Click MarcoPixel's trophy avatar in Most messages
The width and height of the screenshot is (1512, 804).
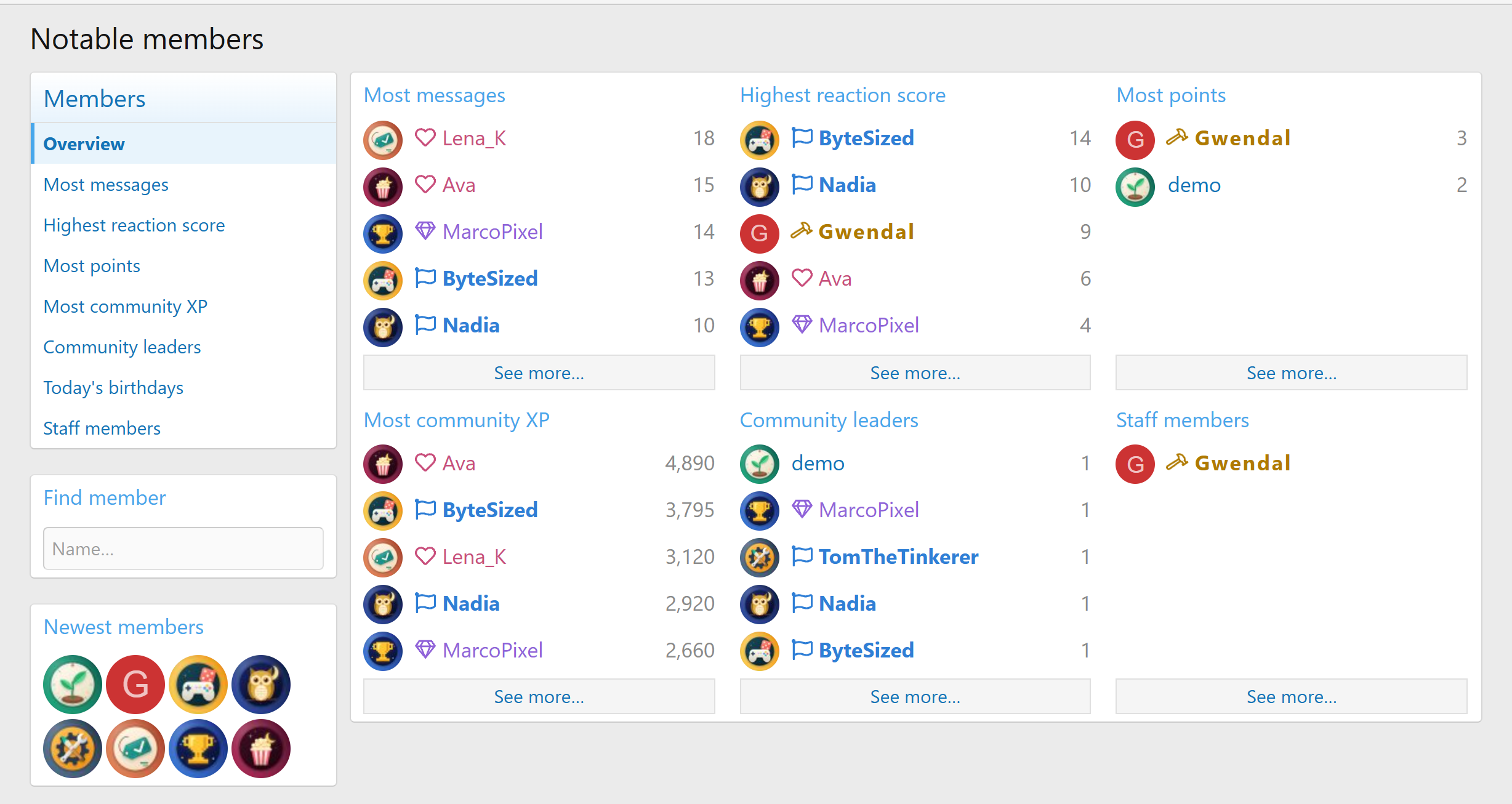click(383, 233)
